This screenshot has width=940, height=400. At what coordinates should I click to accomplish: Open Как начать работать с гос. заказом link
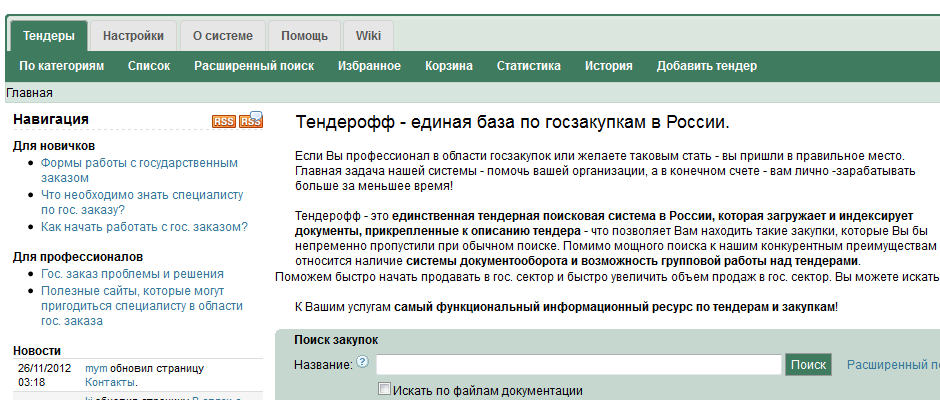[x=144, y=227]
